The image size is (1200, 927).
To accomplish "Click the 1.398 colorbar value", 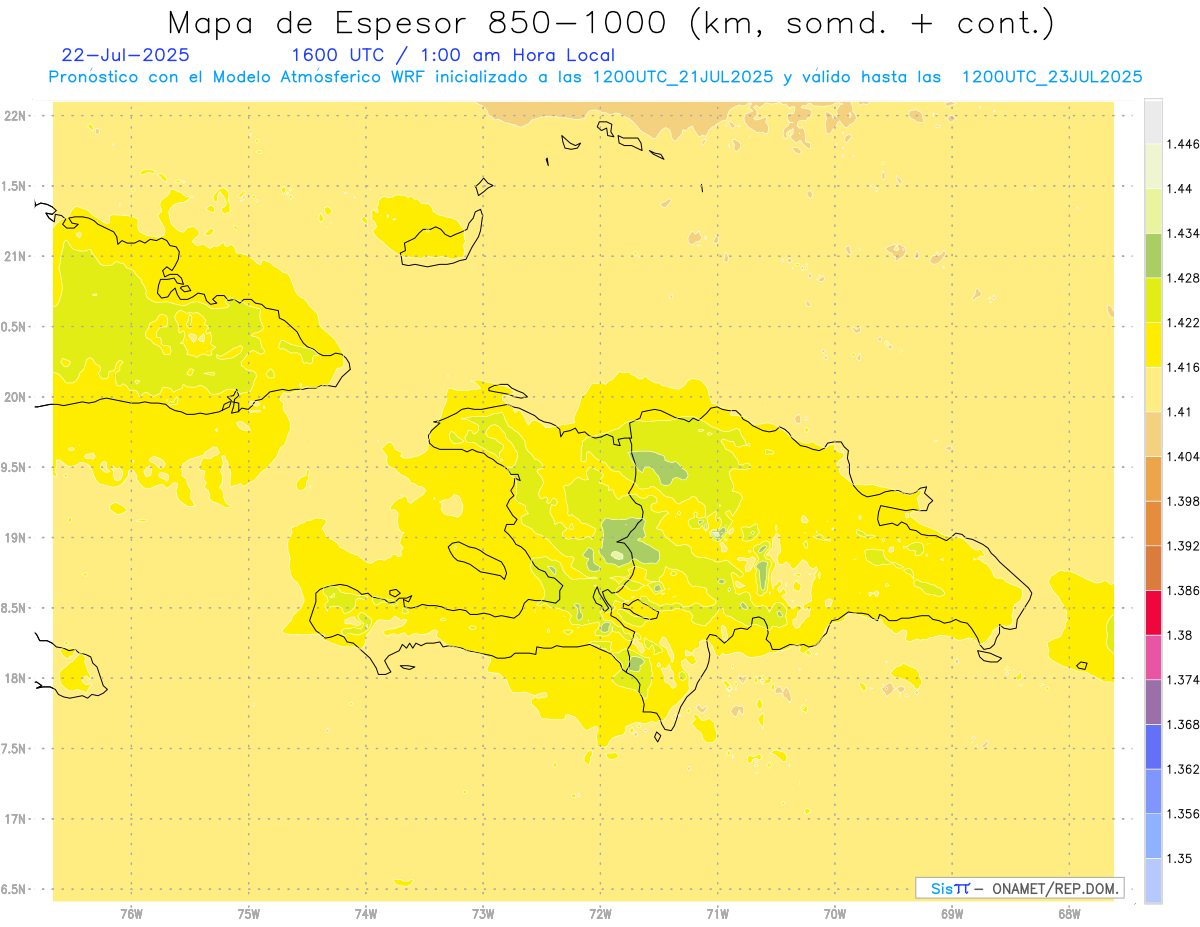I will coord(1184,501).
